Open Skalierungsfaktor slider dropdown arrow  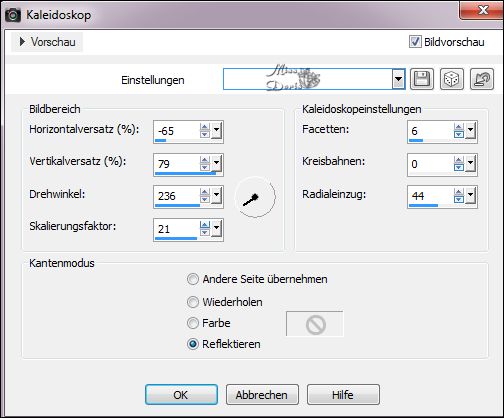click(x=216, y=228)
